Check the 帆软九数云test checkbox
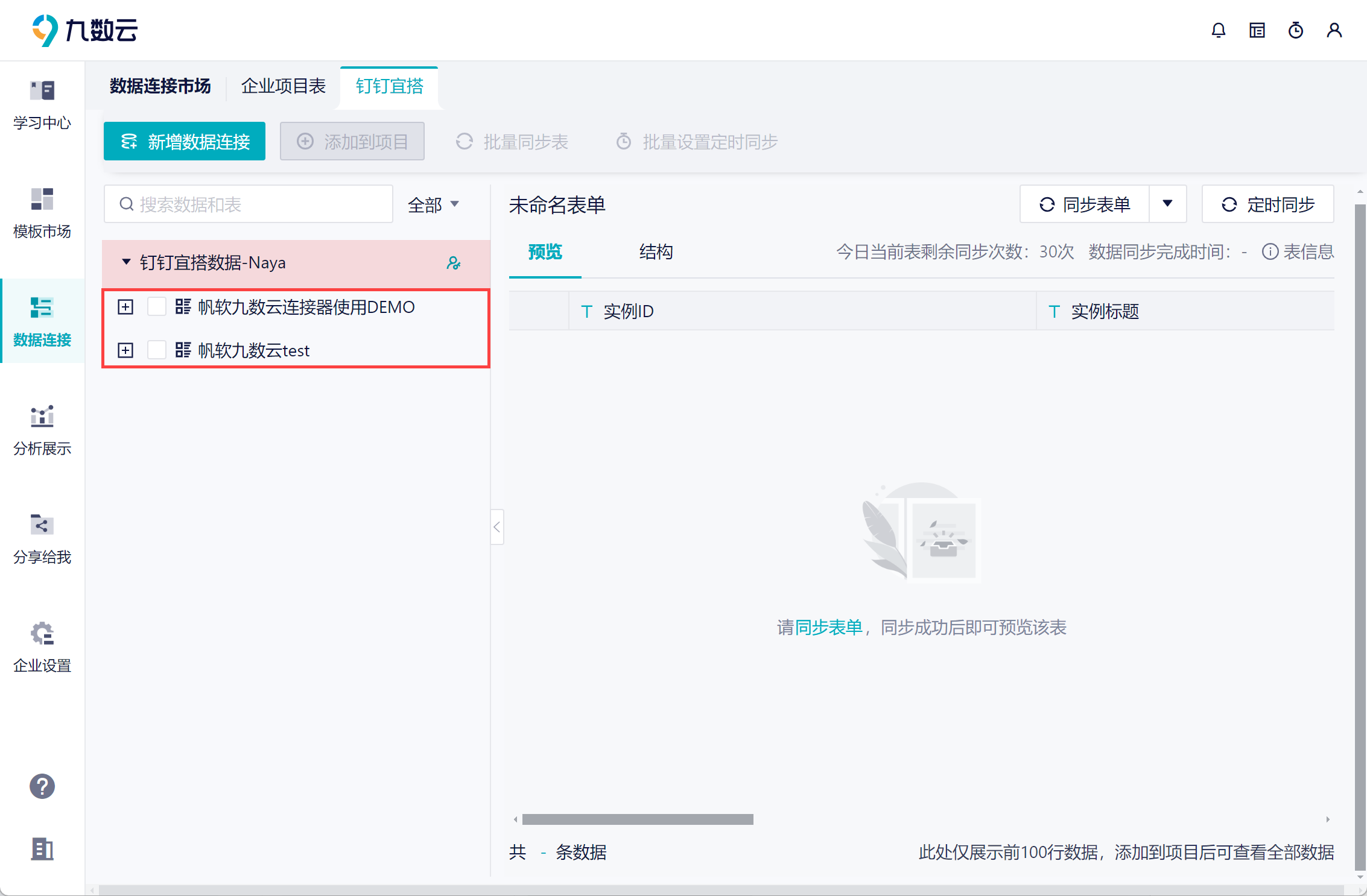The height and width of the screenshot is (896, 1367). point(157,350)
